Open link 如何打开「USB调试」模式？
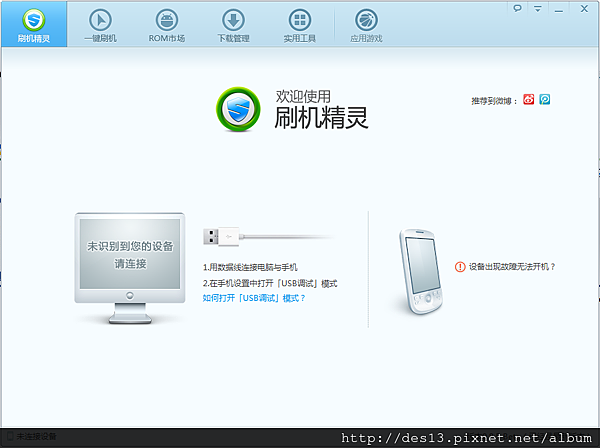Screen dimensions: 600x448 point(254,298)
